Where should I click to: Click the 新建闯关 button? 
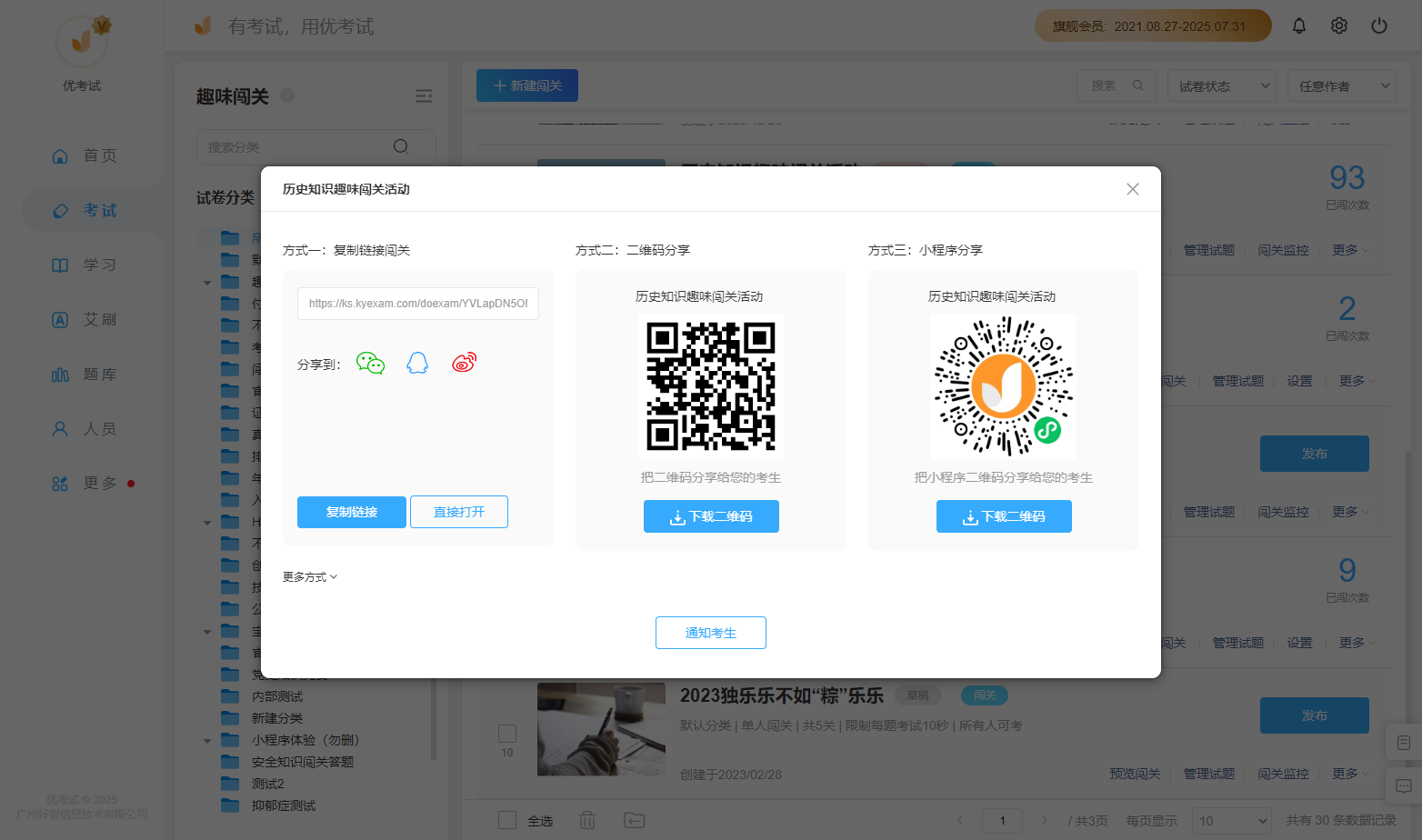(527, 85)
